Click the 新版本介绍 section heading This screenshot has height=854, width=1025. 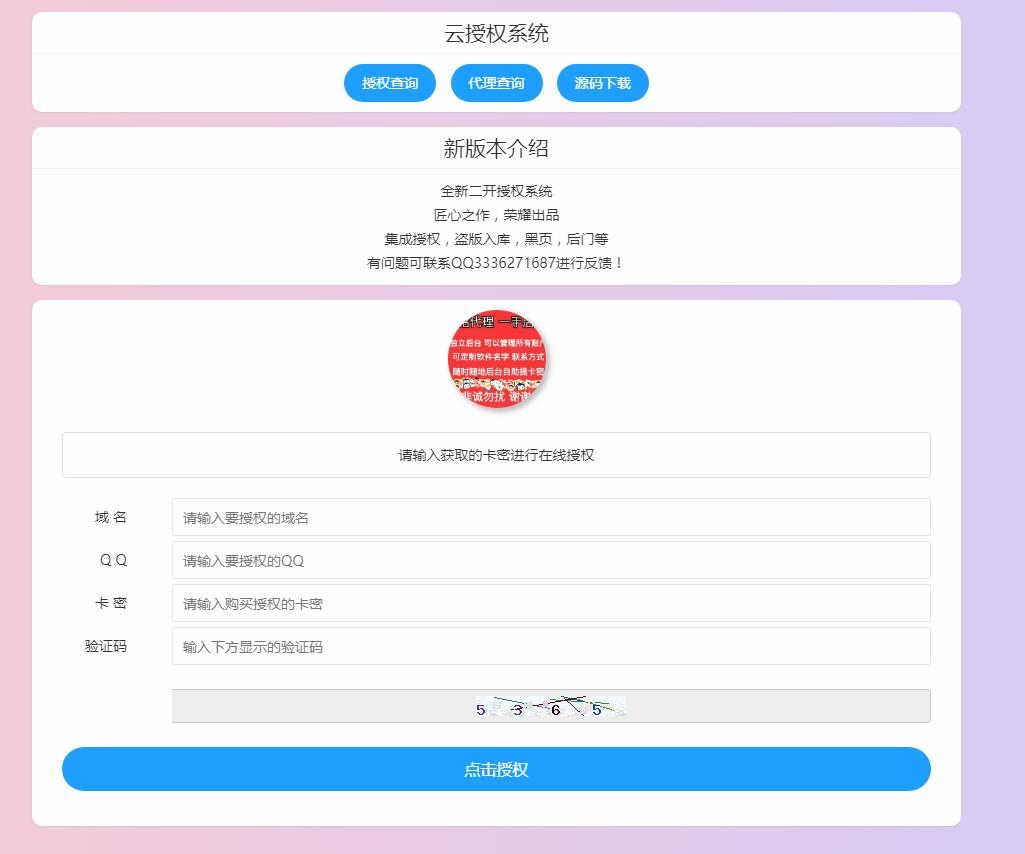coord(496,148)
